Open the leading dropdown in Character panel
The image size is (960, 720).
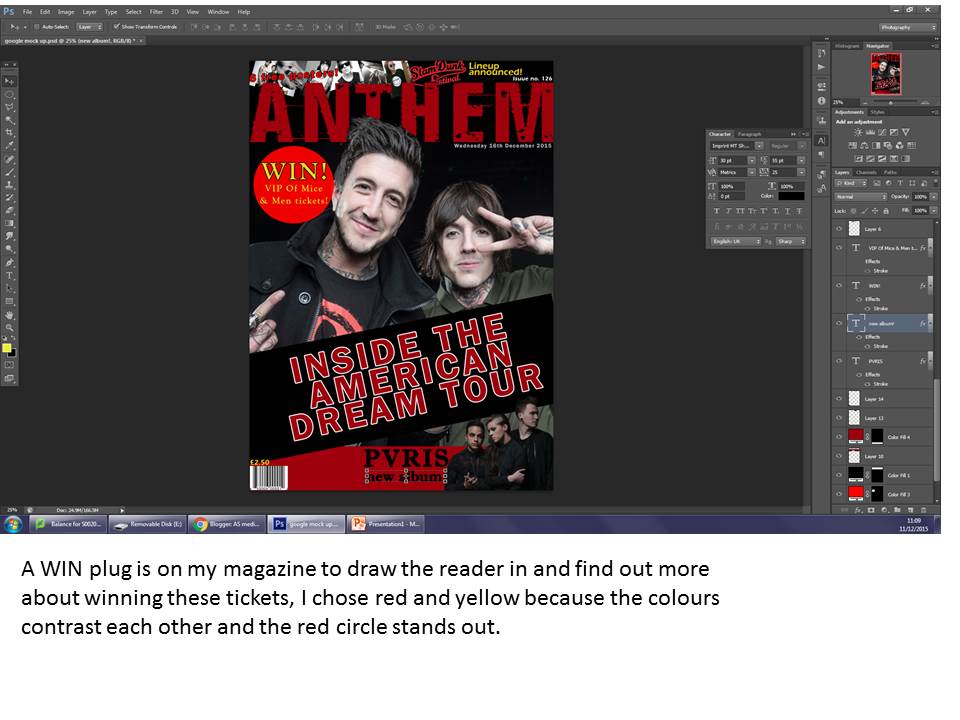pos(801,160)
